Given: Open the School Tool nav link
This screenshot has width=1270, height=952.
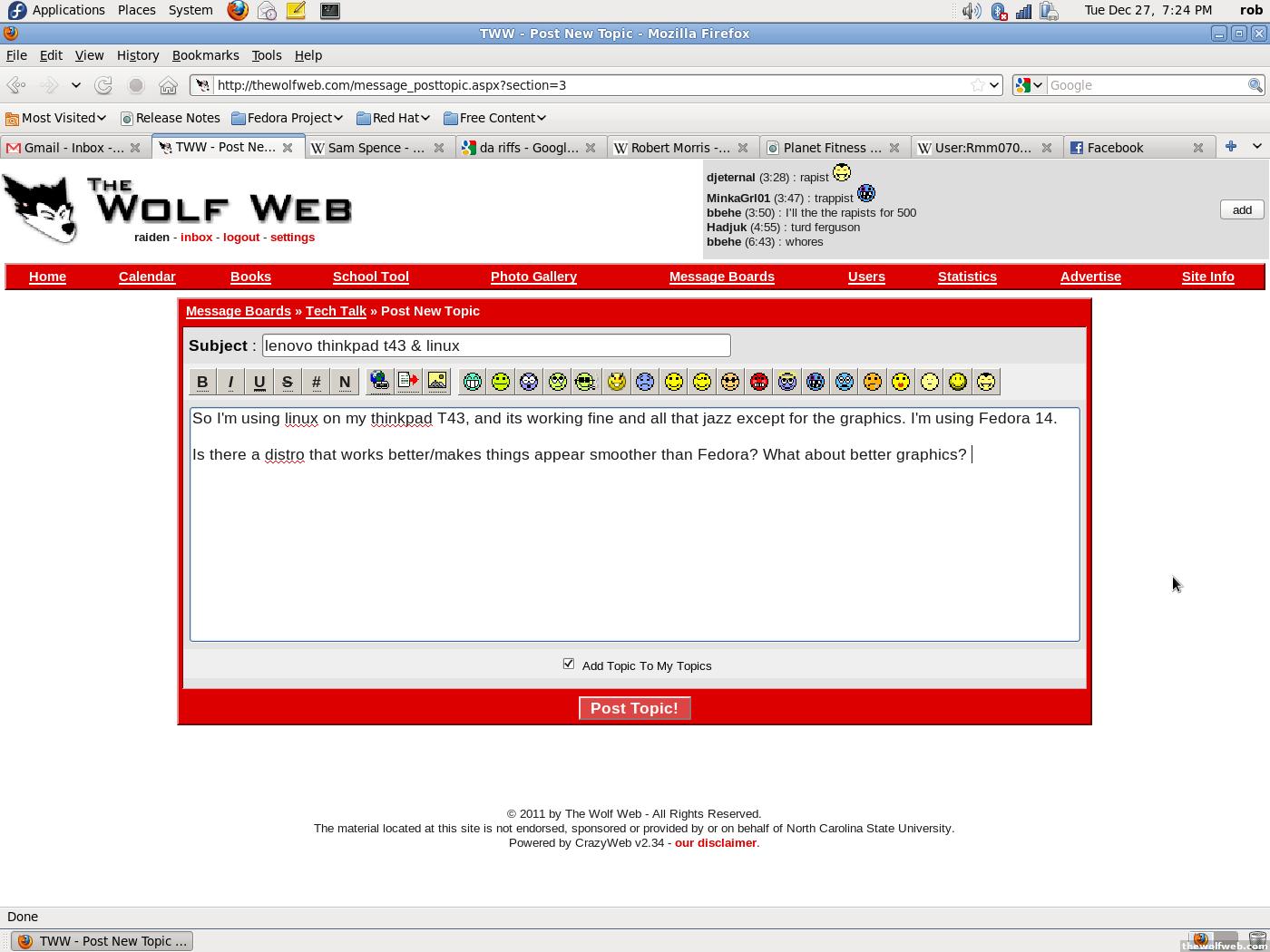Looking at the screenshot, I should coord(371,277).
